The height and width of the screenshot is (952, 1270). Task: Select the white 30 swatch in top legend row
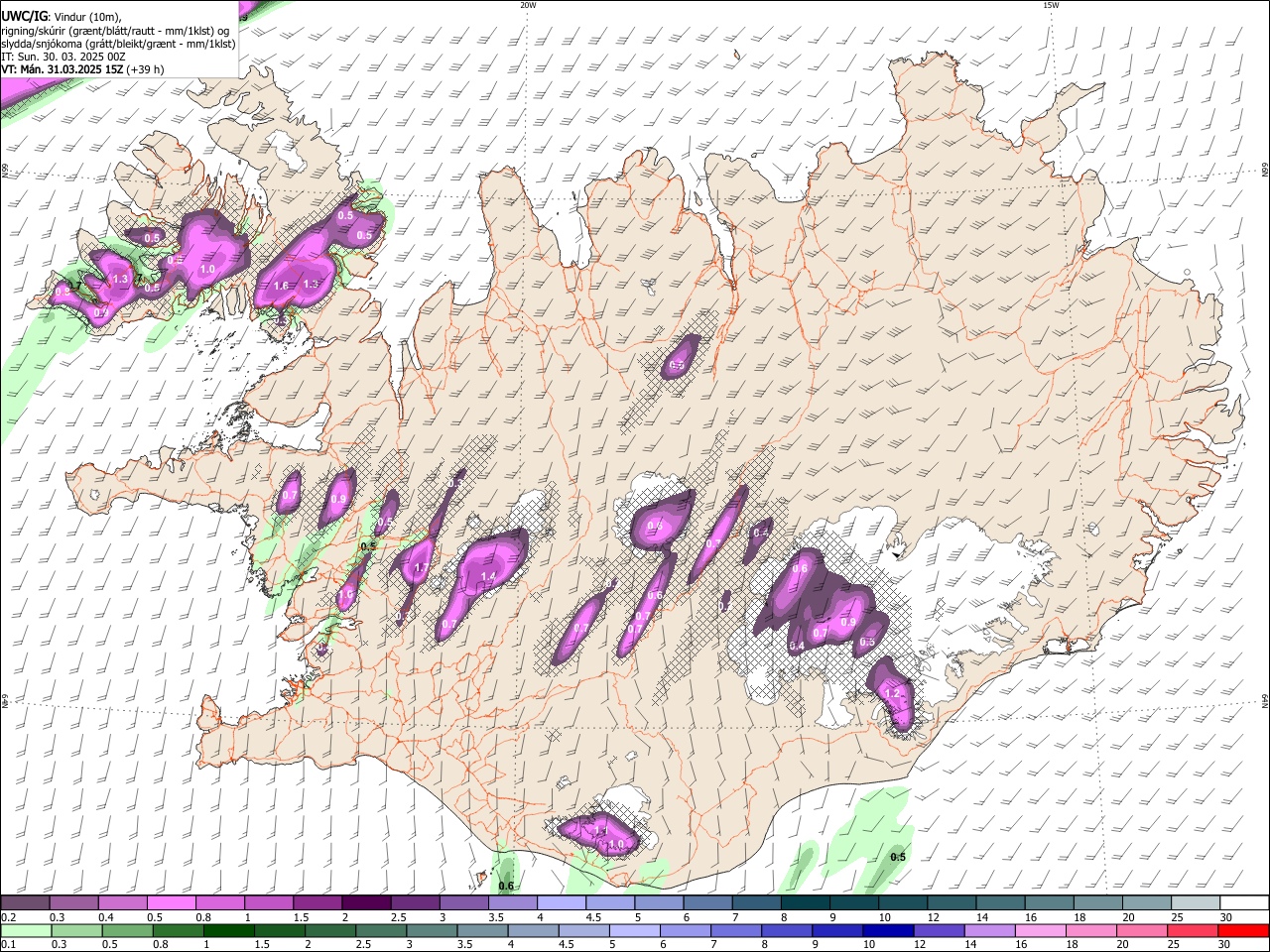click(x=1244, y=903)
